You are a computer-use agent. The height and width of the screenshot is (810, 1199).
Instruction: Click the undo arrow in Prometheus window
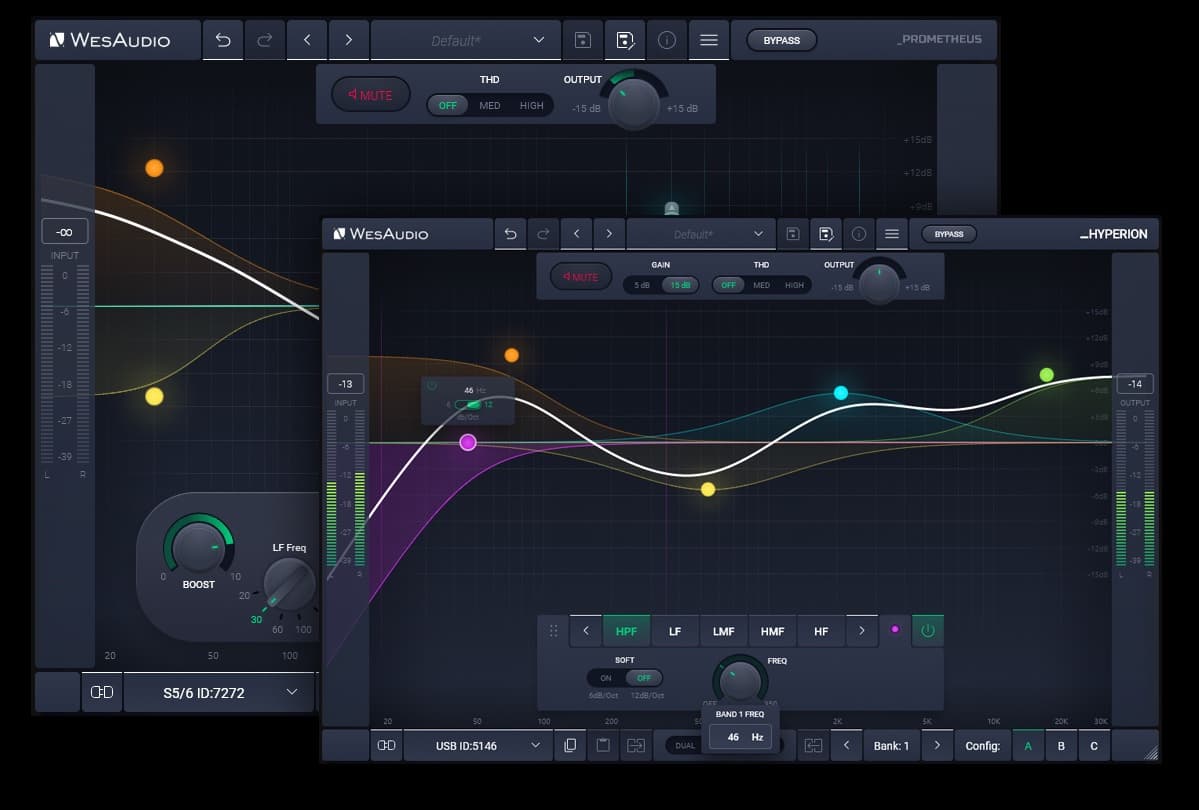[223, 41]
